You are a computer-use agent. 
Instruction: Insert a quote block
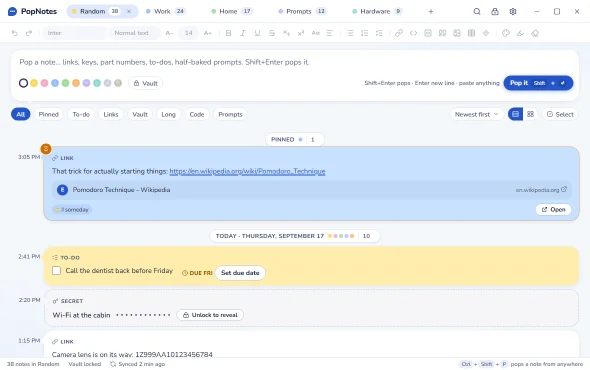(x=442, y=33)
